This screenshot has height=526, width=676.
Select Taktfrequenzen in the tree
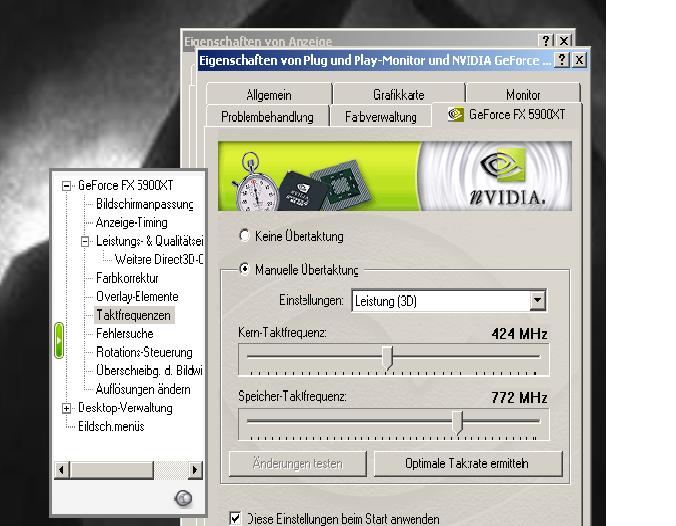point(134,315)
